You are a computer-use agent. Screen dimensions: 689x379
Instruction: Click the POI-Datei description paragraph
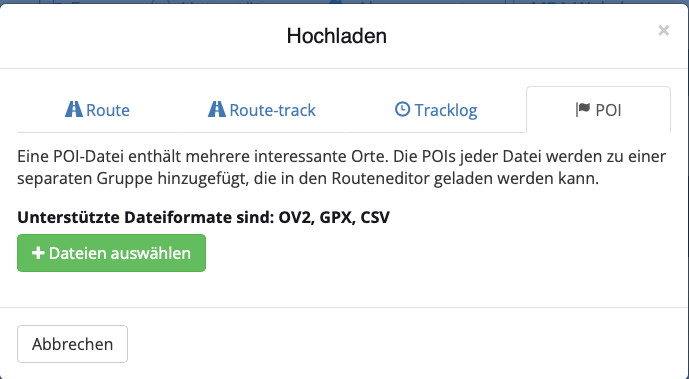(342, 167)
